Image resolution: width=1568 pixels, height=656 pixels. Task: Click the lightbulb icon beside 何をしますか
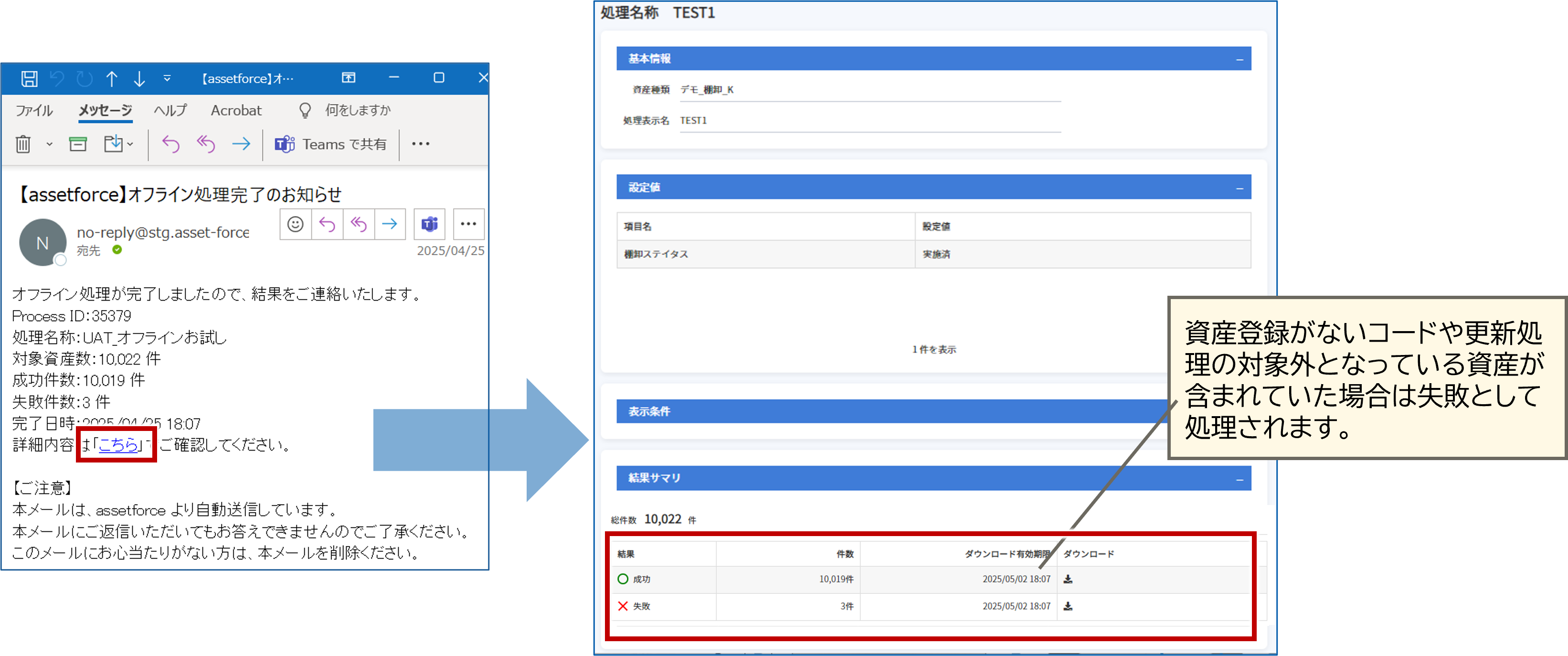click(x=305, y=110)
